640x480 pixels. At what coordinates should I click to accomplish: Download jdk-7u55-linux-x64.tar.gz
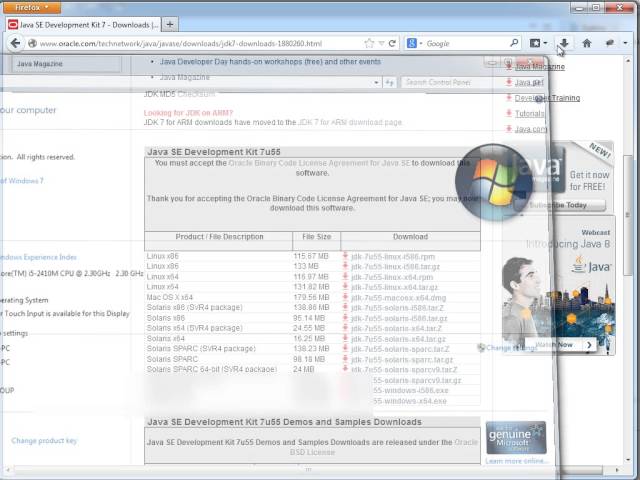pos(394,287)
